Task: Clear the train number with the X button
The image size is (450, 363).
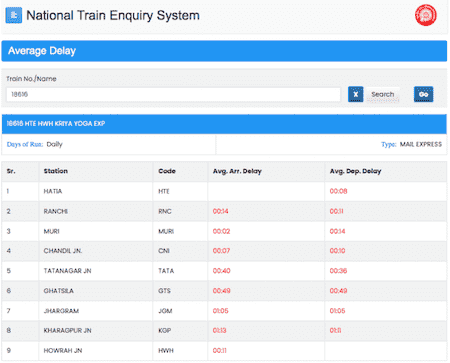Action: (355, 94)
